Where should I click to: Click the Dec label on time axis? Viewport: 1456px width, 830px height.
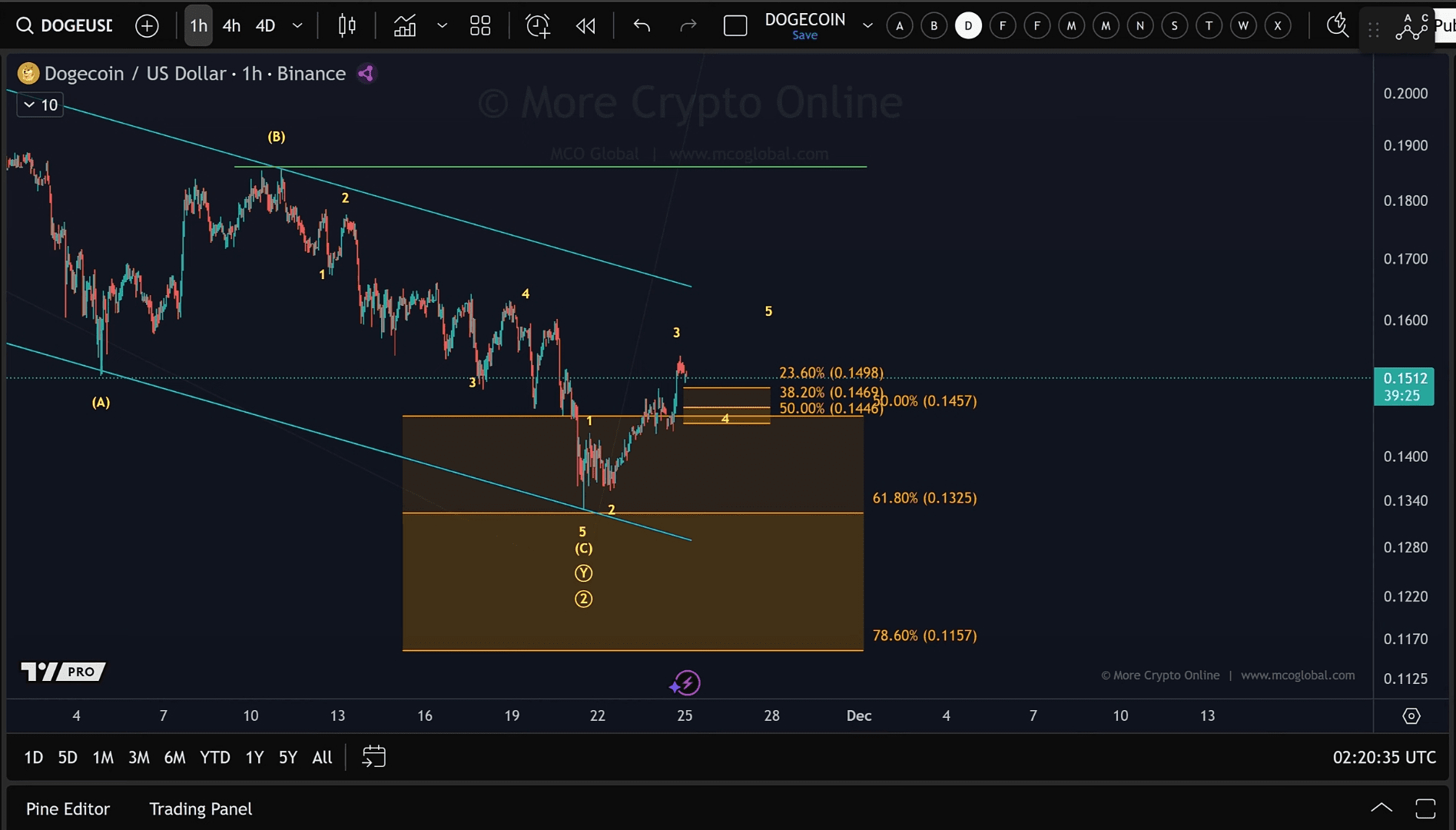click(x=859, y=715)
